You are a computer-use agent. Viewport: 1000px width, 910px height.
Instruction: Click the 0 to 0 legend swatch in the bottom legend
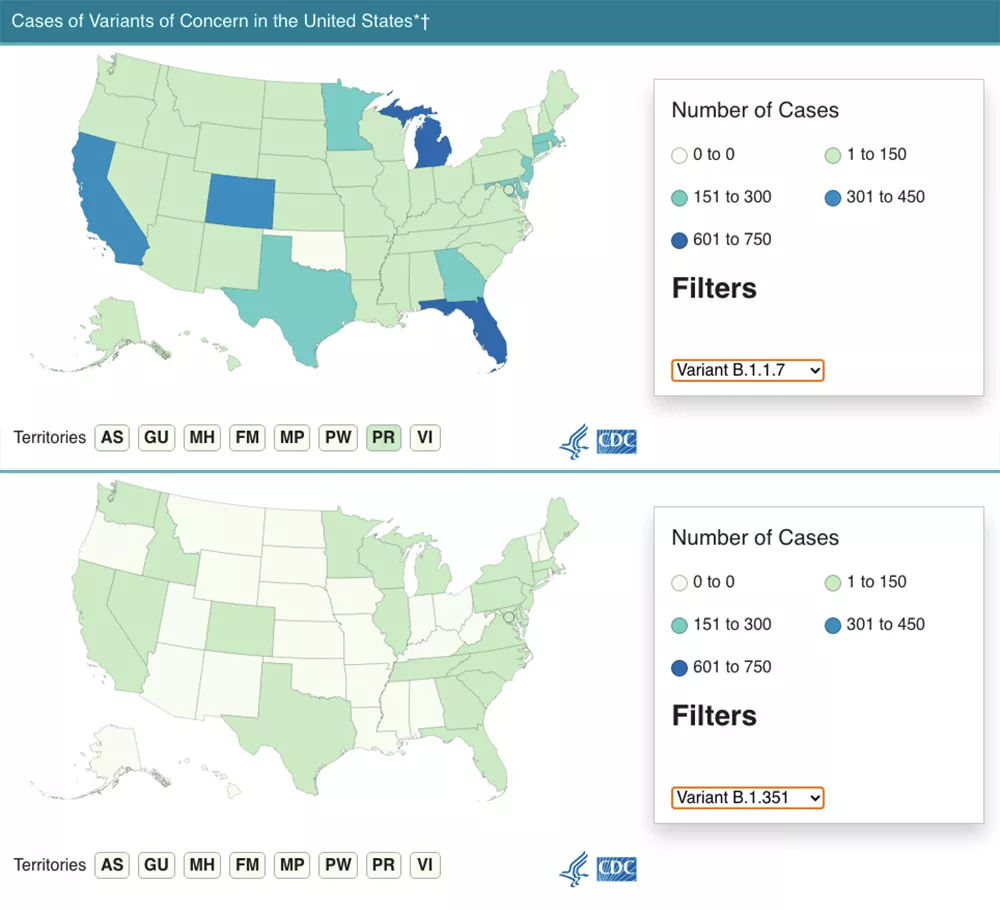pyautogui.click(x=679, y=582)
